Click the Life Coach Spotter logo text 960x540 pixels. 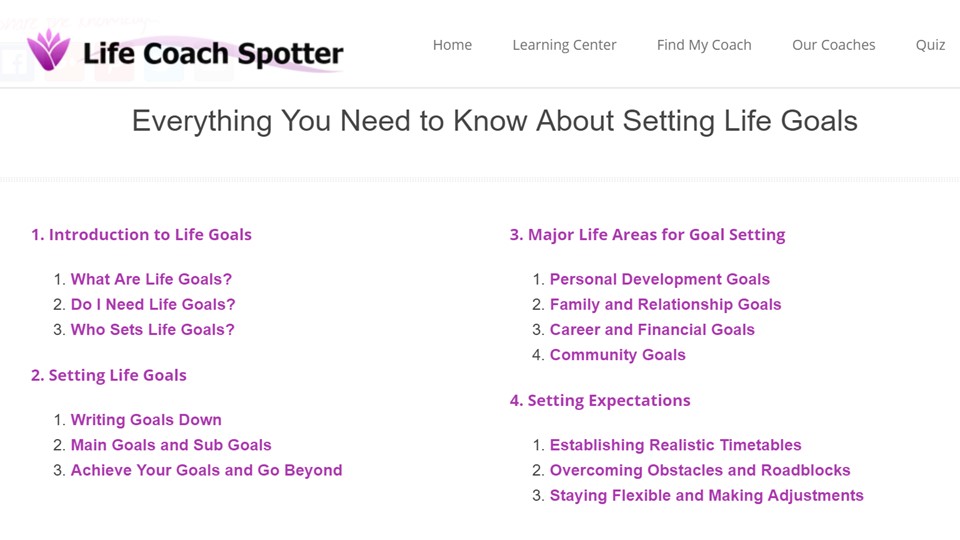pos(213,53)
